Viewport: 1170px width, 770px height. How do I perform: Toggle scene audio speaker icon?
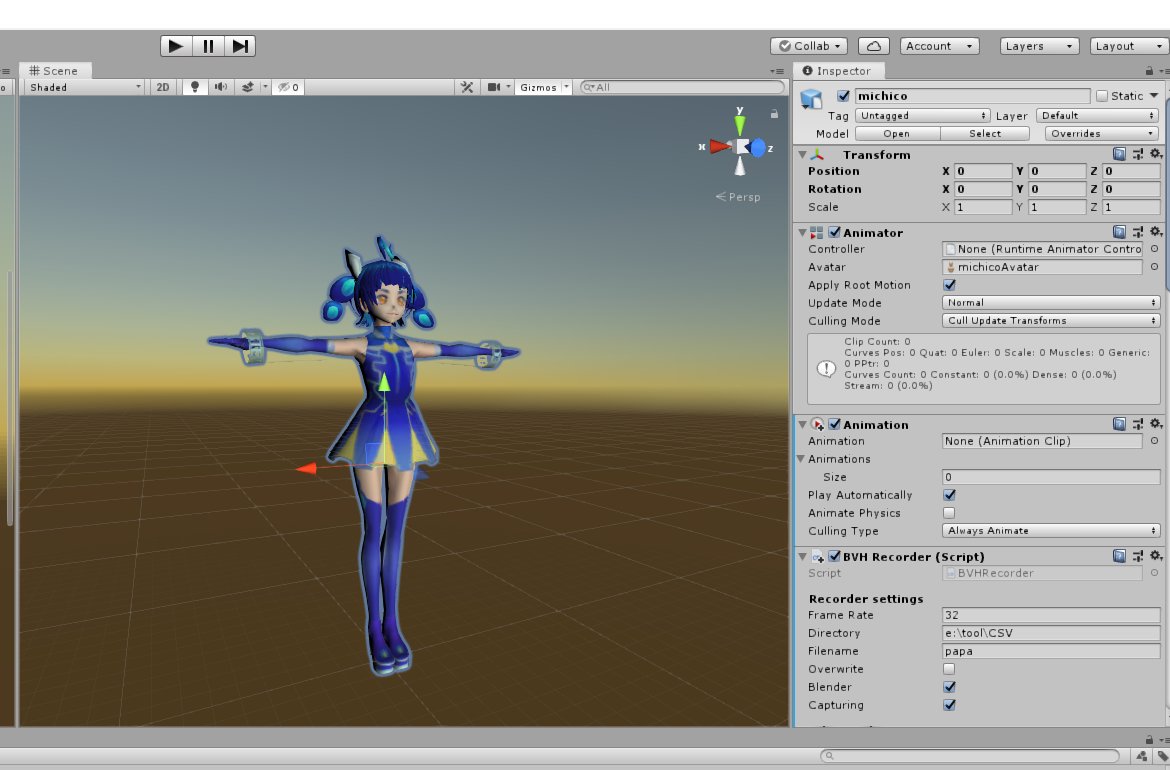(x=221, y=87)
